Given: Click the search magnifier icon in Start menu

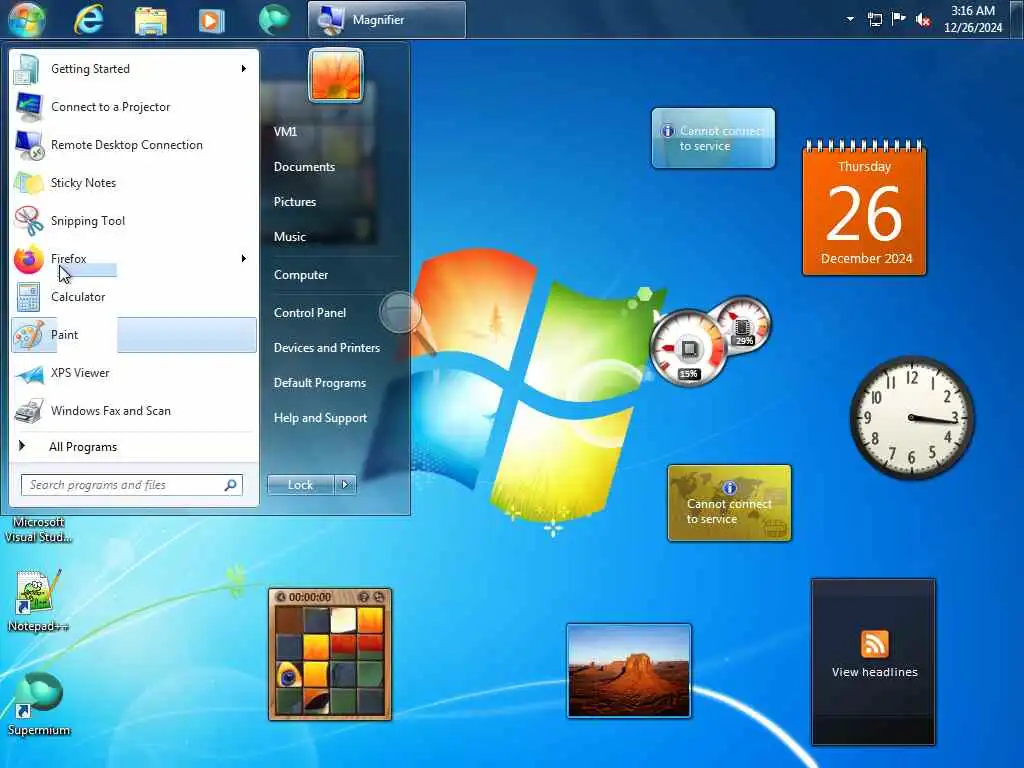Looking at the screenshot, I should point(231,485).
